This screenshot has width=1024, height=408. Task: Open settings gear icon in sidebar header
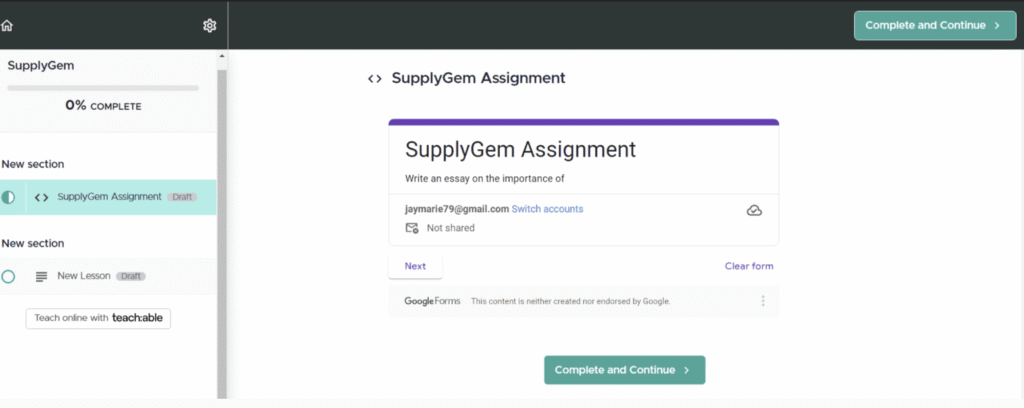[209, 25]
